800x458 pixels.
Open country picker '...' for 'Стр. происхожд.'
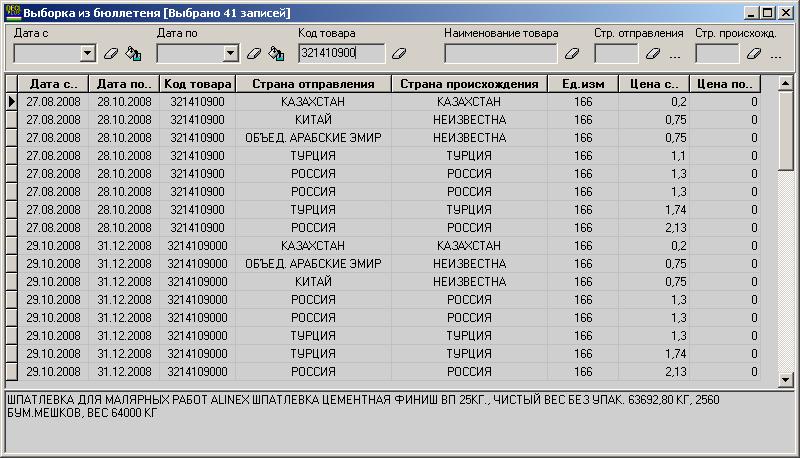point(776,54)
